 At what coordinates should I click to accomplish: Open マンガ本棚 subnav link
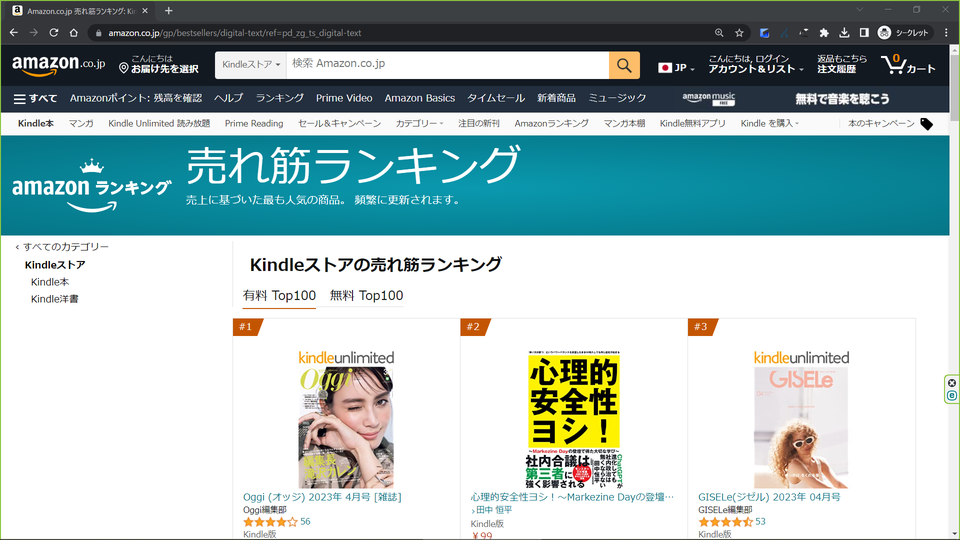tap(624, 124)
